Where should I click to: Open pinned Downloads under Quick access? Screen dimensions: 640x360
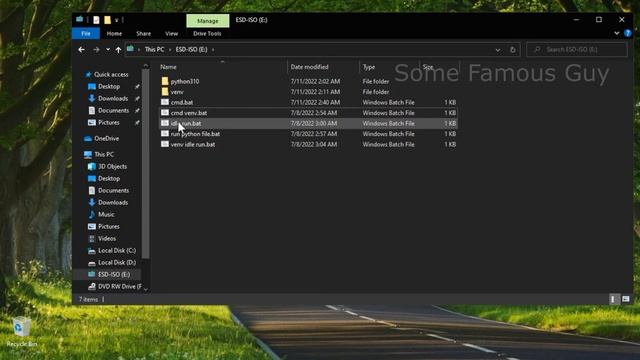pos(113,98)
